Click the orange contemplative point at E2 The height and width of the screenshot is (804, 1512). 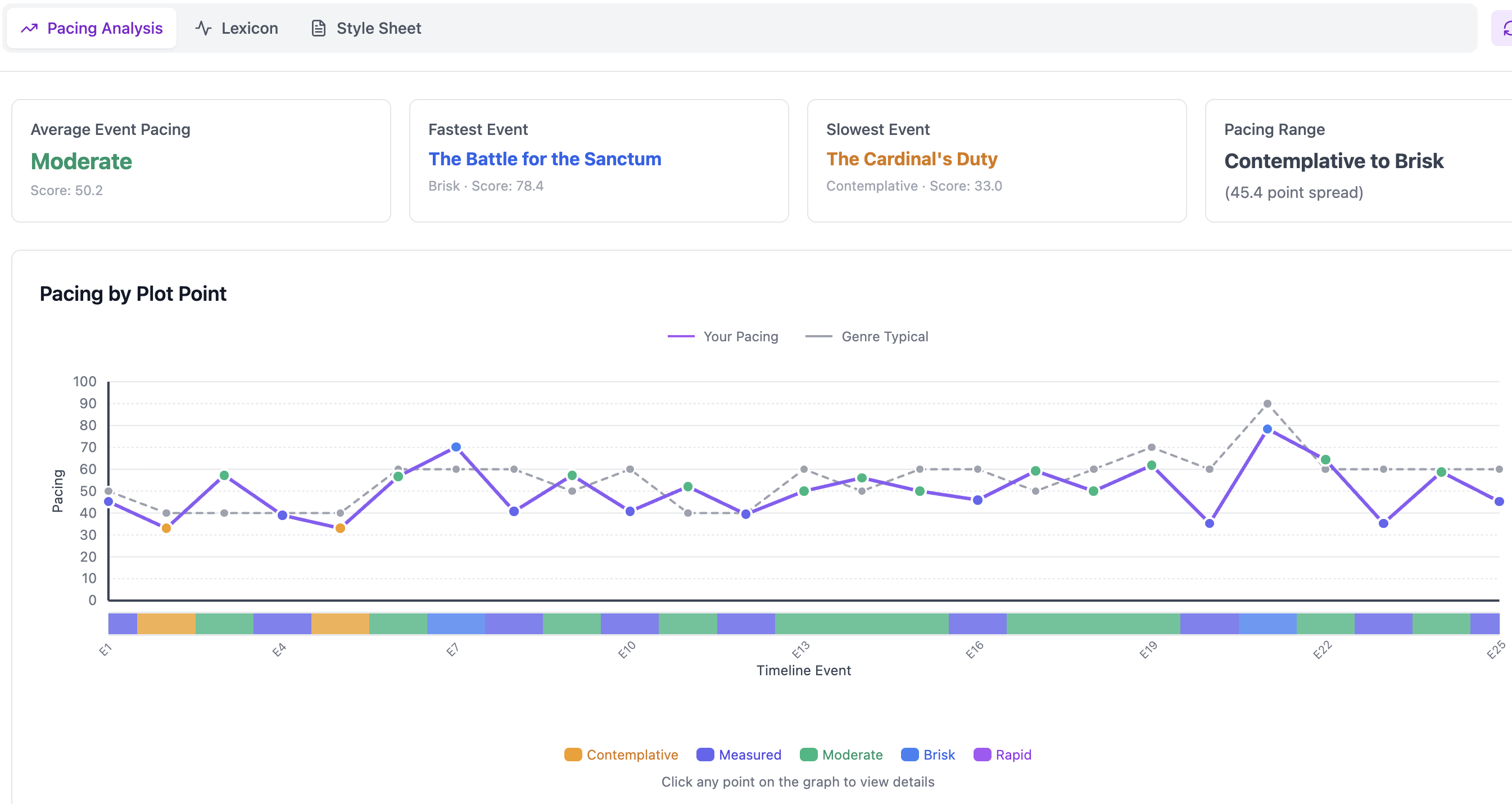(x=166, y=529)
